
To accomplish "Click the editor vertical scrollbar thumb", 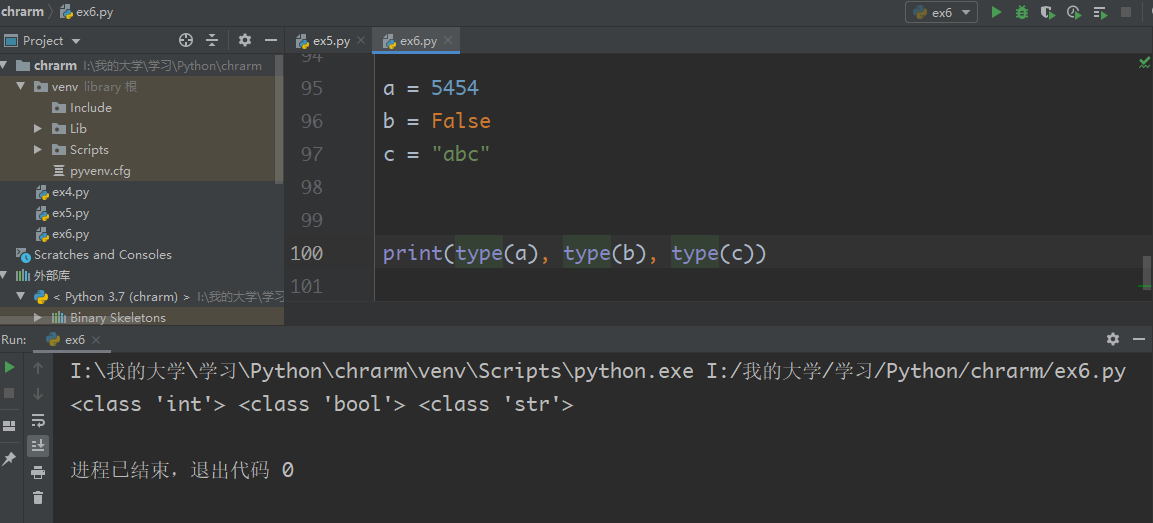I will coord(1146,272).
